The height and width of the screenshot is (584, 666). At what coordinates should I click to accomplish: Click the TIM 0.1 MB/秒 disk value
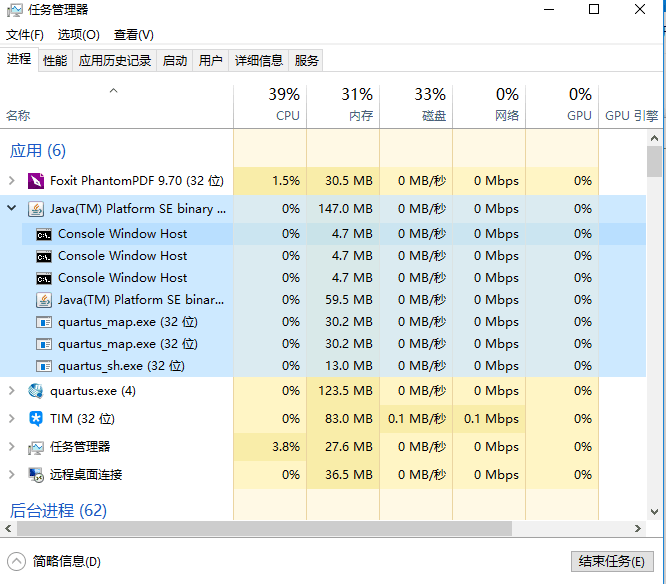coord(417,419)
